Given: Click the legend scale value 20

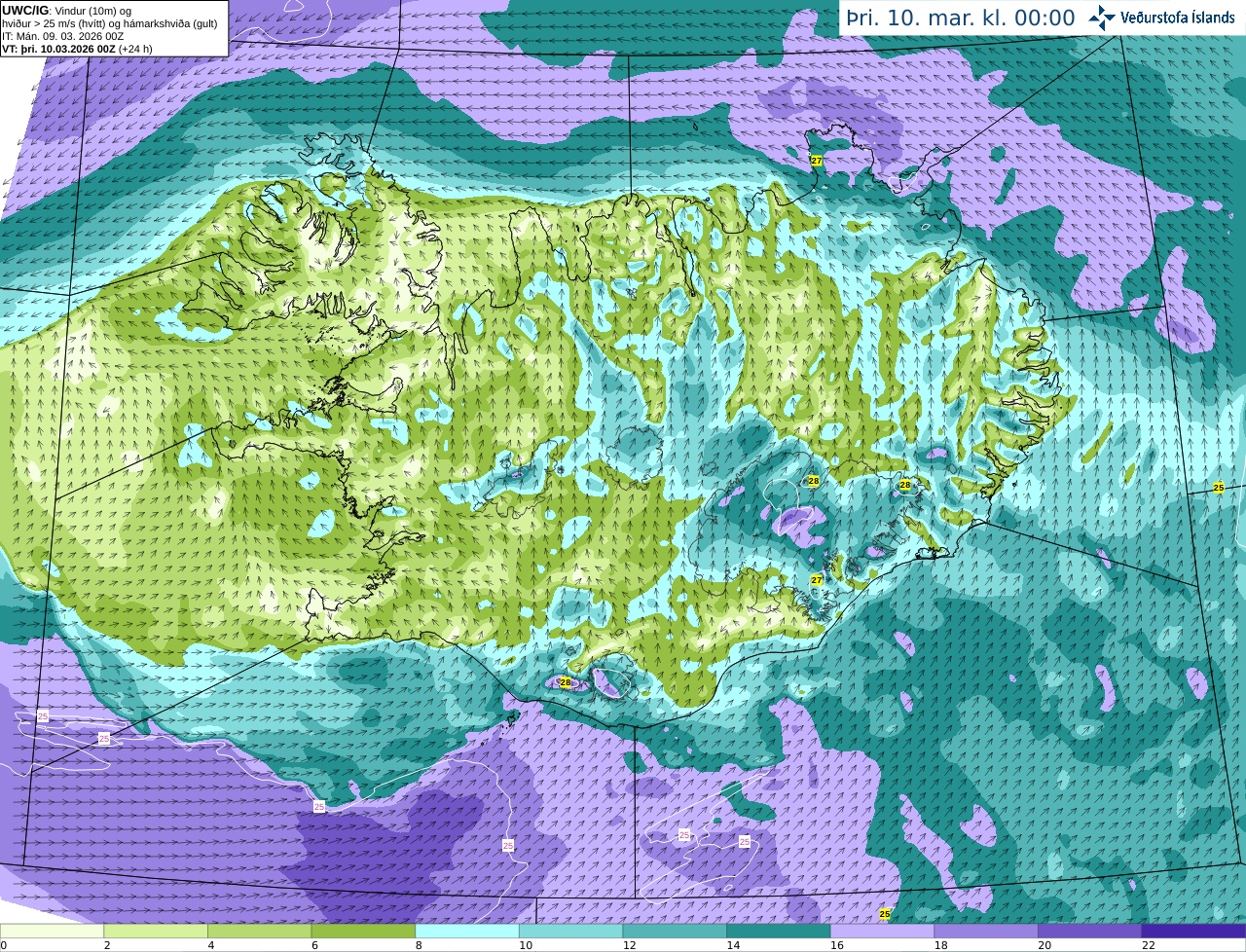Looking at the screenshot, I should [1044, 945].
